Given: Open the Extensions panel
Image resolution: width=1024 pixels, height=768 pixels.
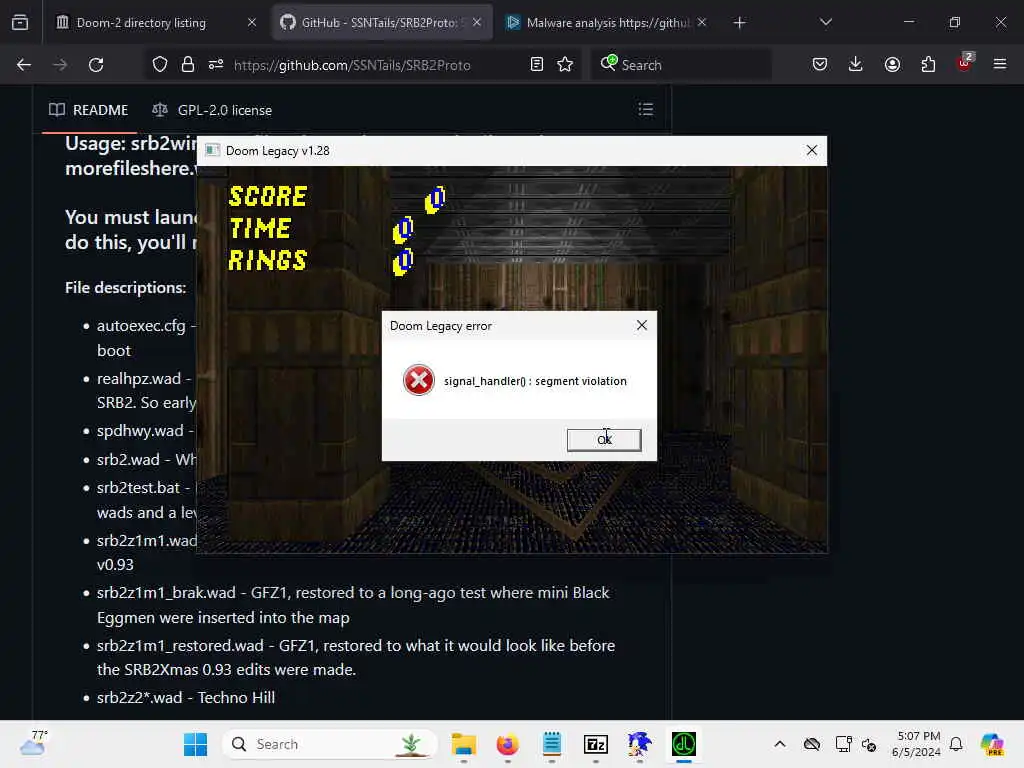Looking at the screenshot, I should (x=928, y=65).
